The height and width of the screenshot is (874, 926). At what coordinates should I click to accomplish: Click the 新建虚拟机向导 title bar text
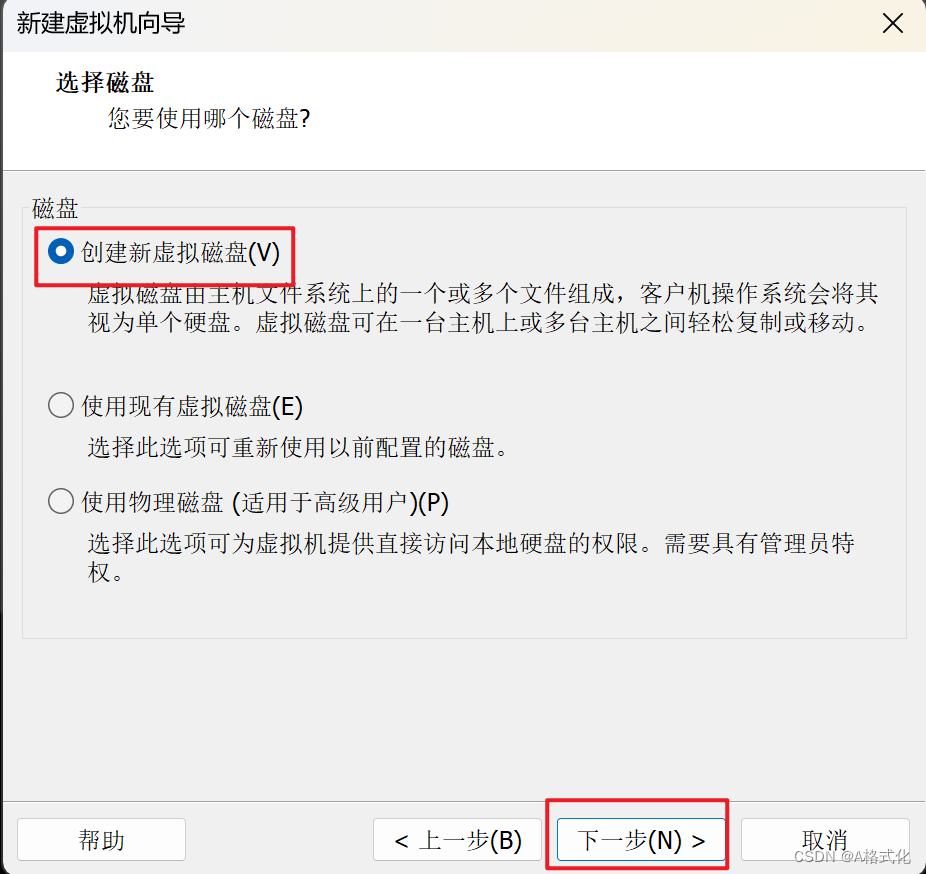pyautogui.click(x=101, y=24)
